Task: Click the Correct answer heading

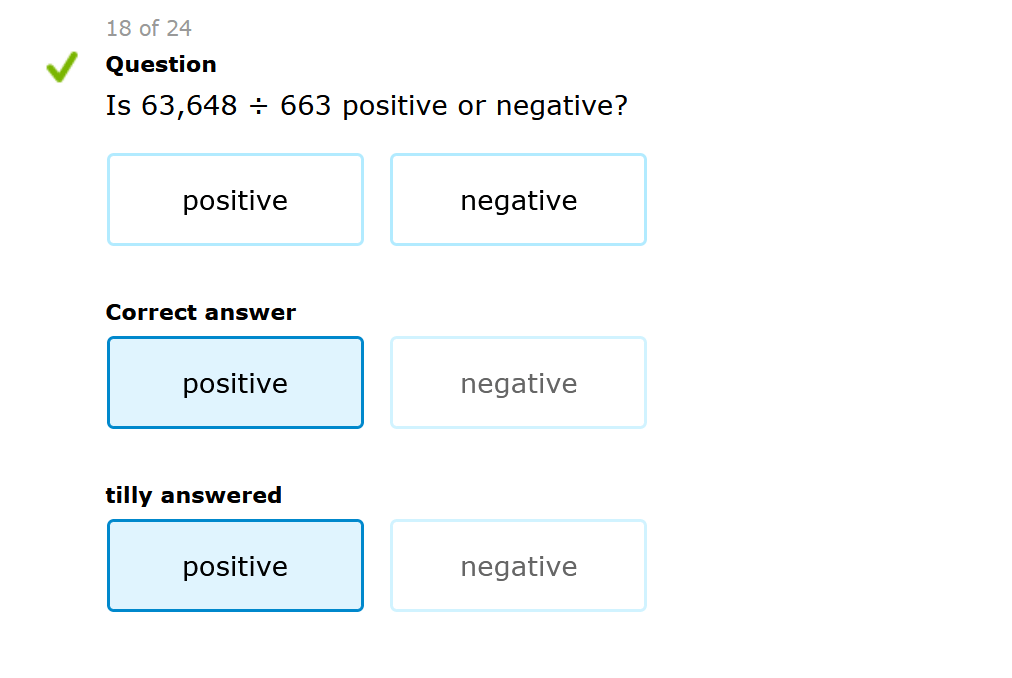Action: [x=200, y=313]
